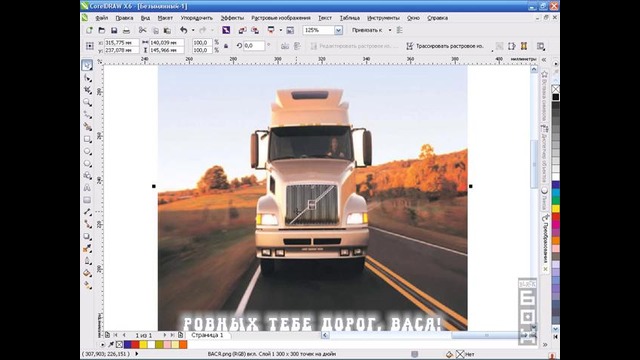Click the object origin grid icon
Viewport: 640px width, 360px height.
(90, 46)
